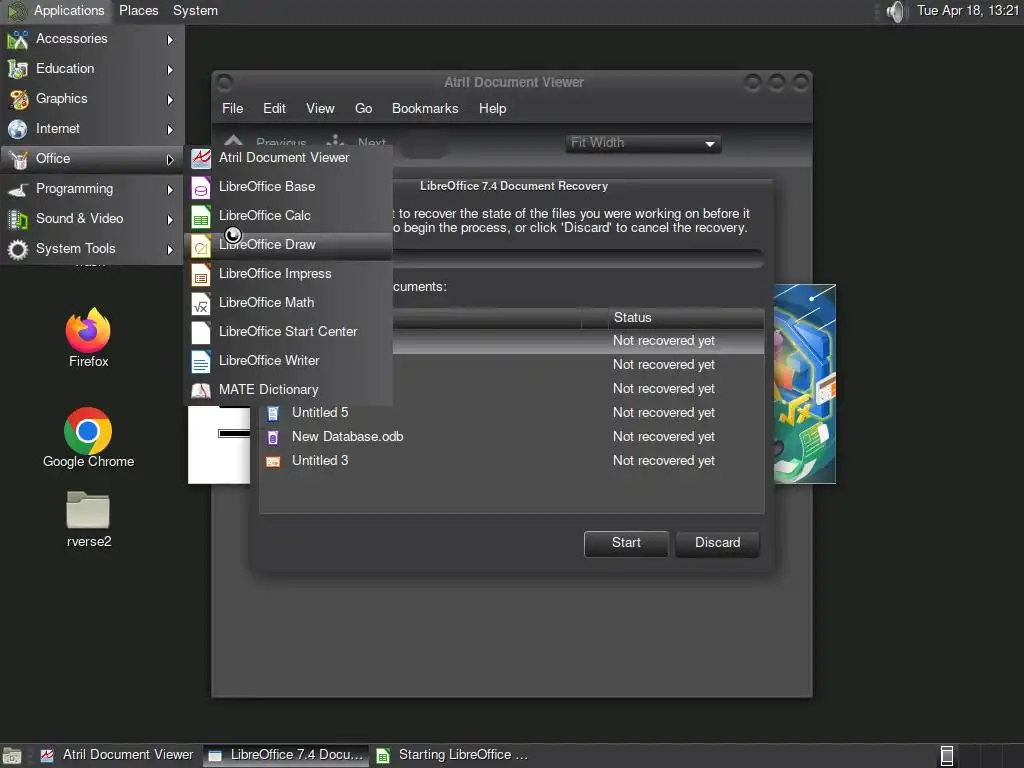Click the Sound & Video icon
Screen dimensions: 1024x768
point(18,219)
